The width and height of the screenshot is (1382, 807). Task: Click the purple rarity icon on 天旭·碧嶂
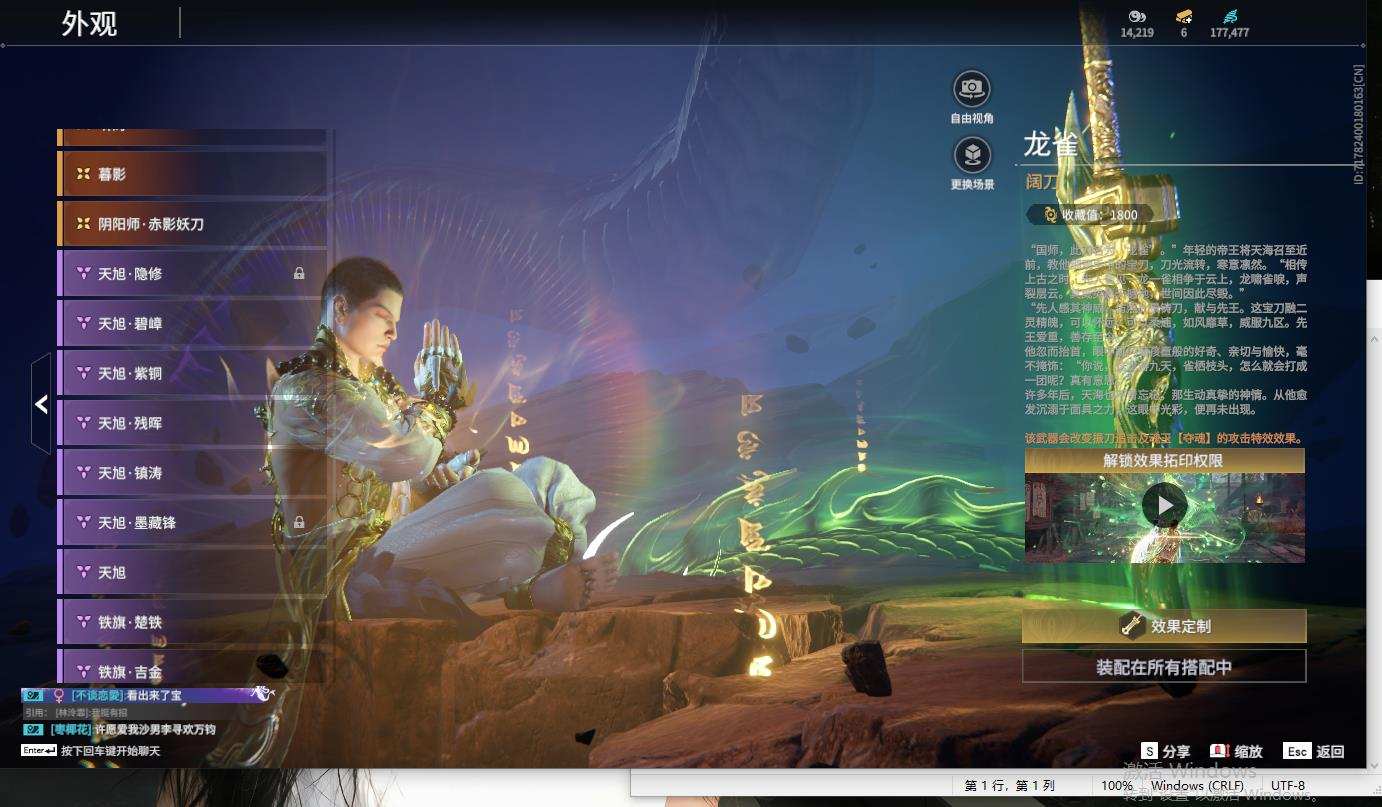(83, 323)
